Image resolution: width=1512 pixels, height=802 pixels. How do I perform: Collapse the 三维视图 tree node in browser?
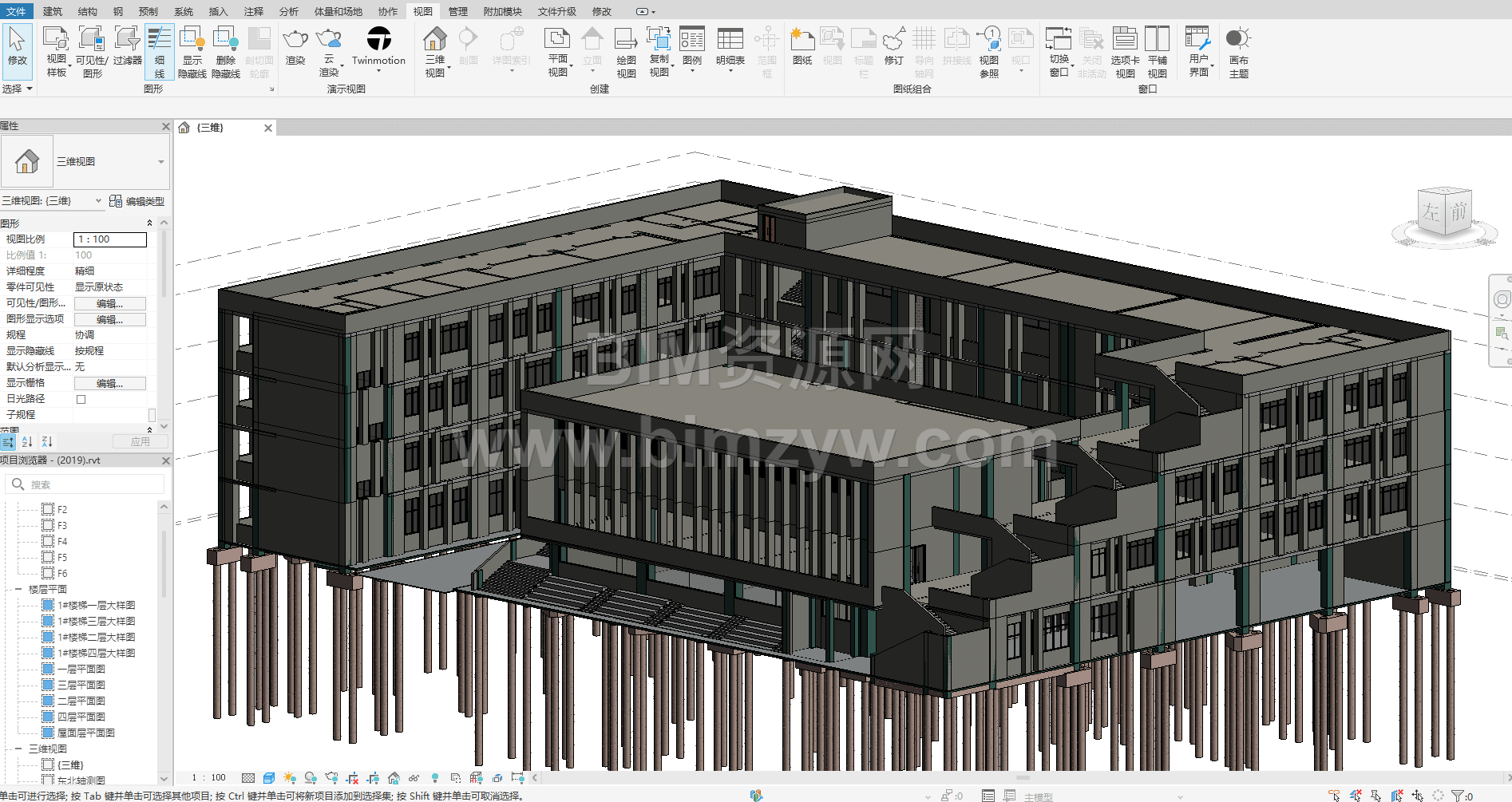click(x=18, y=749)
